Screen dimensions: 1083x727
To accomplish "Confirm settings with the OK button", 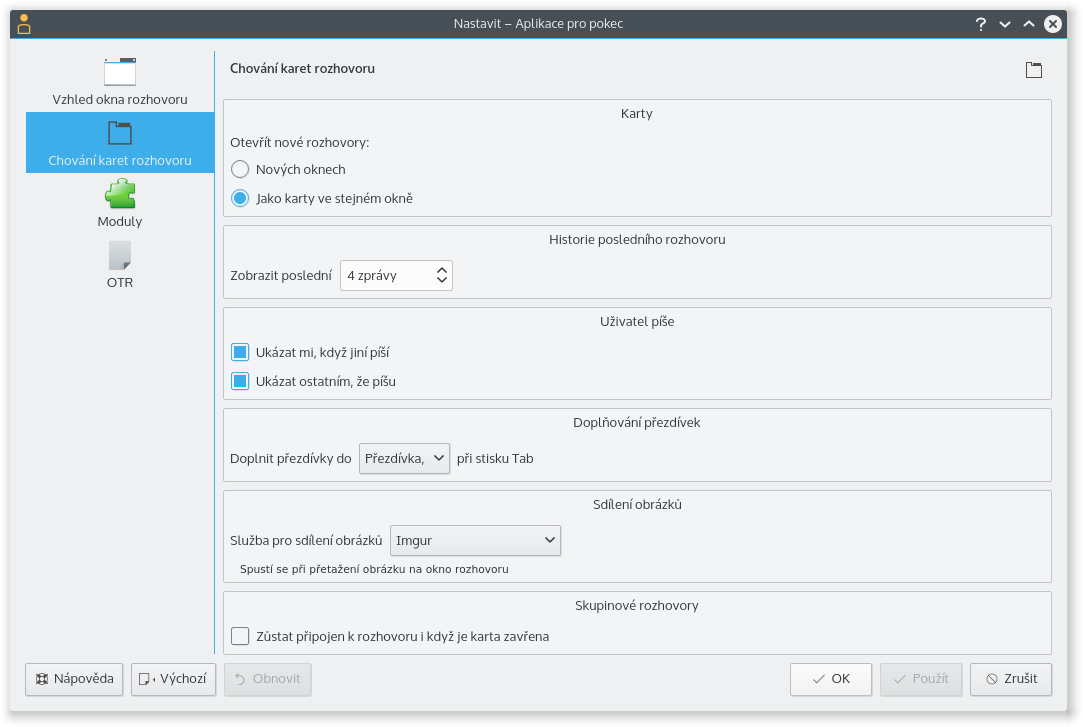I will click(831, 679).
